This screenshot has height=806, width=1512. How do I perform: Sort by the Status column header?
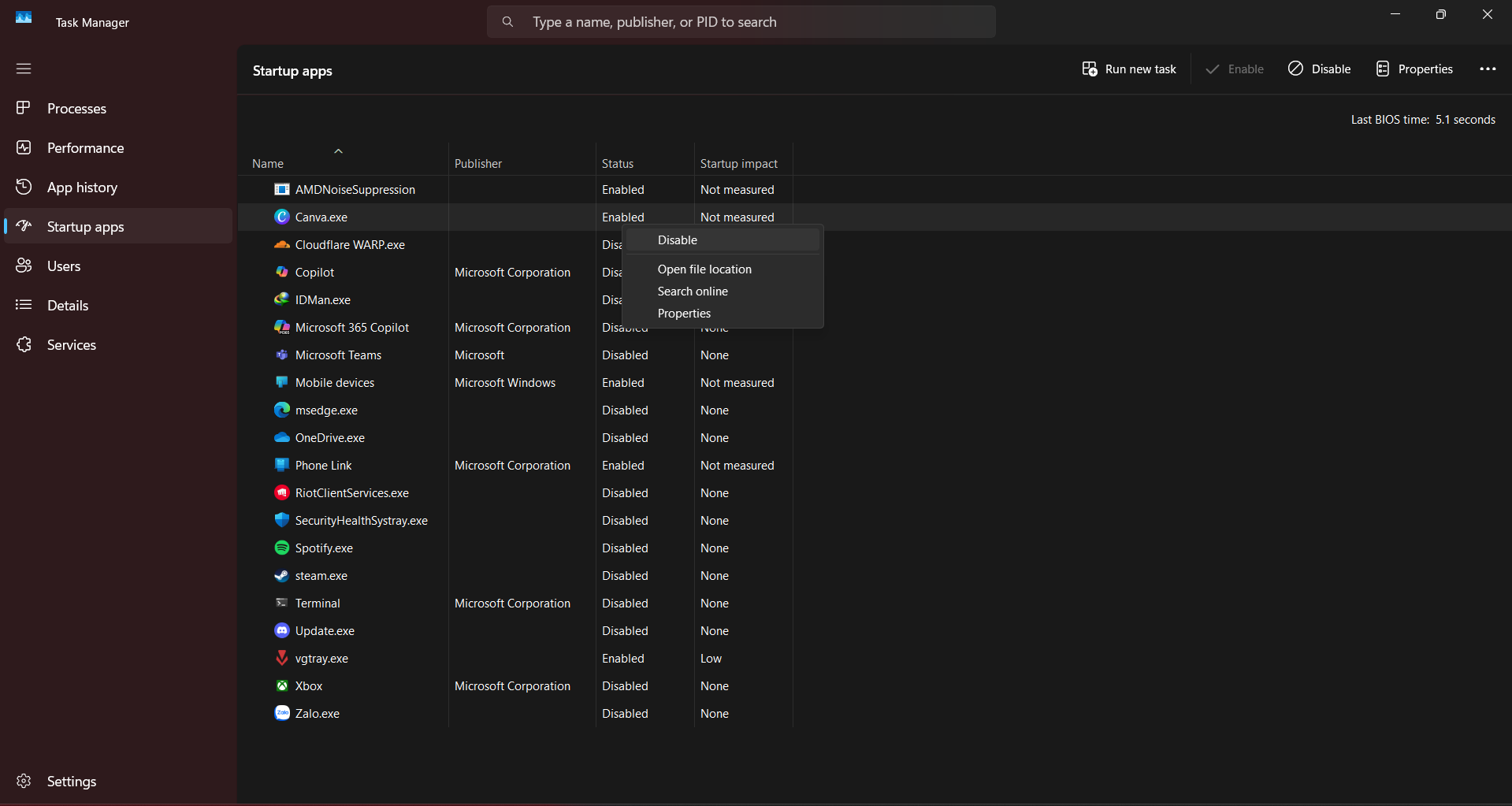tap(618, 164)
